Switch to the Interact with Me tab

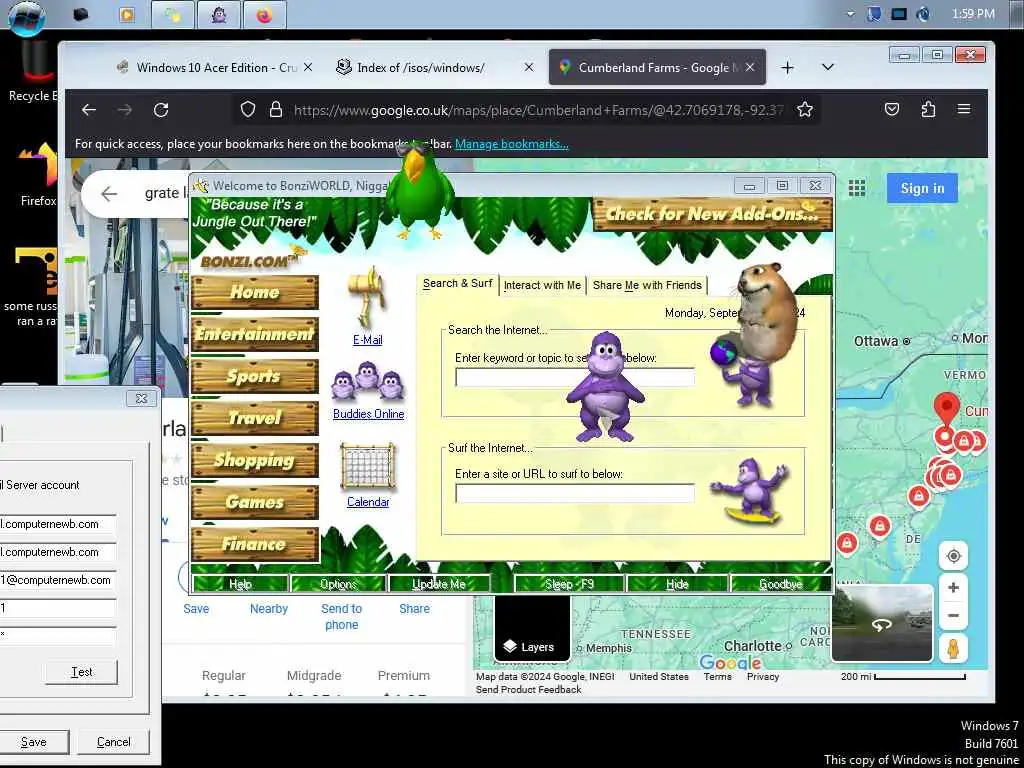(542, 285)
